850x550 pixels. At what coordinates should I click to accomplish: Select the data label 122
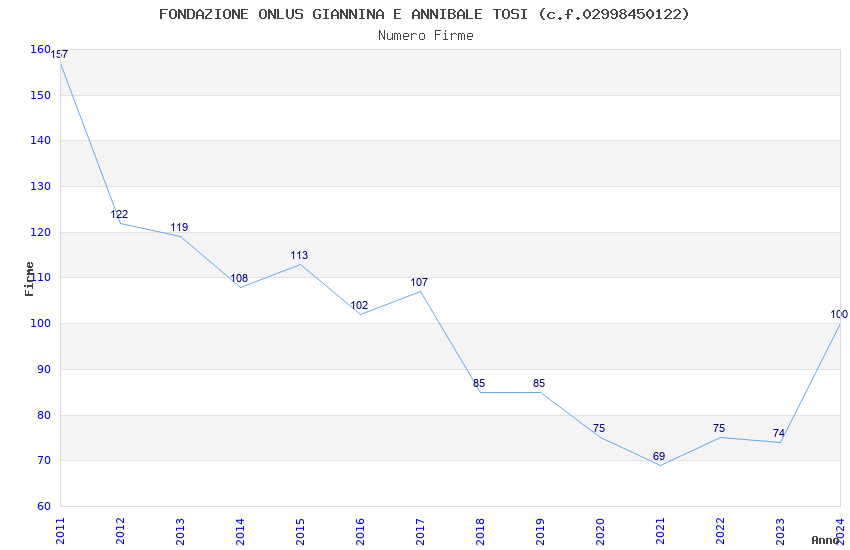pos(119,215)
